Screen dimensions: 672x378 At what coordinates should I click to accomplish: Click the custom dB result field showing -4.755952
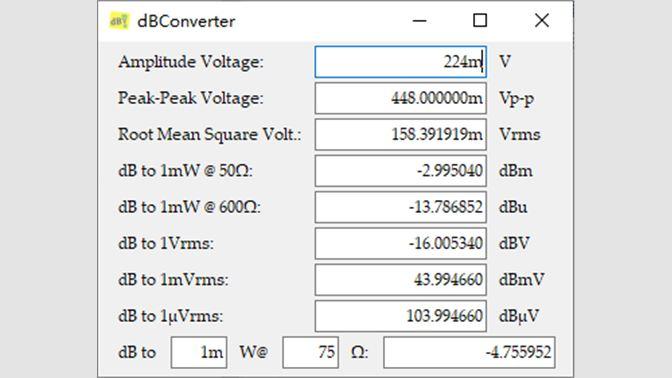click(469, 352)
